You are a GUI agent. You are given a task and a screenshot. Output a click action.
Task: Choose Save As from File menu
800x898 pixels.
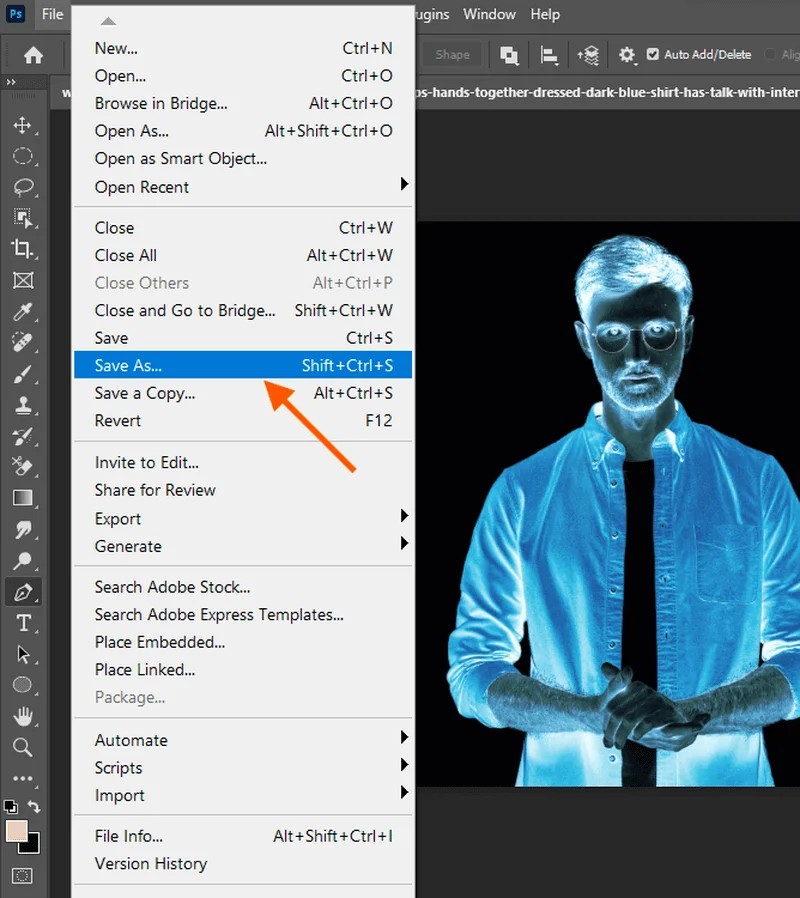point(243,365)
